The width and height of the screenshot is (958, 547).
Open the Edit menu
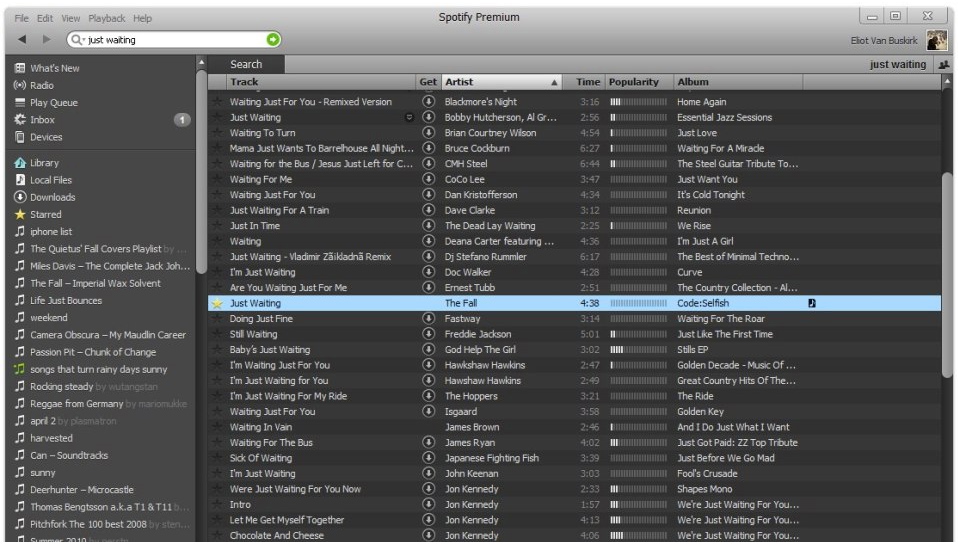[x=45, y=18]
